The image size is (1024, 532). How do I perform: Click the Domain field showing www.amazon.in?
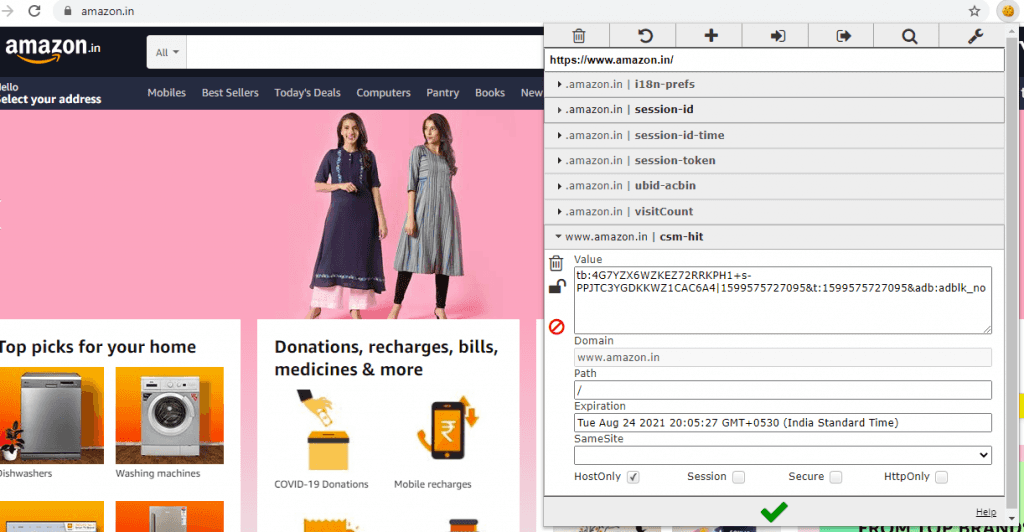tap(782, 357)
